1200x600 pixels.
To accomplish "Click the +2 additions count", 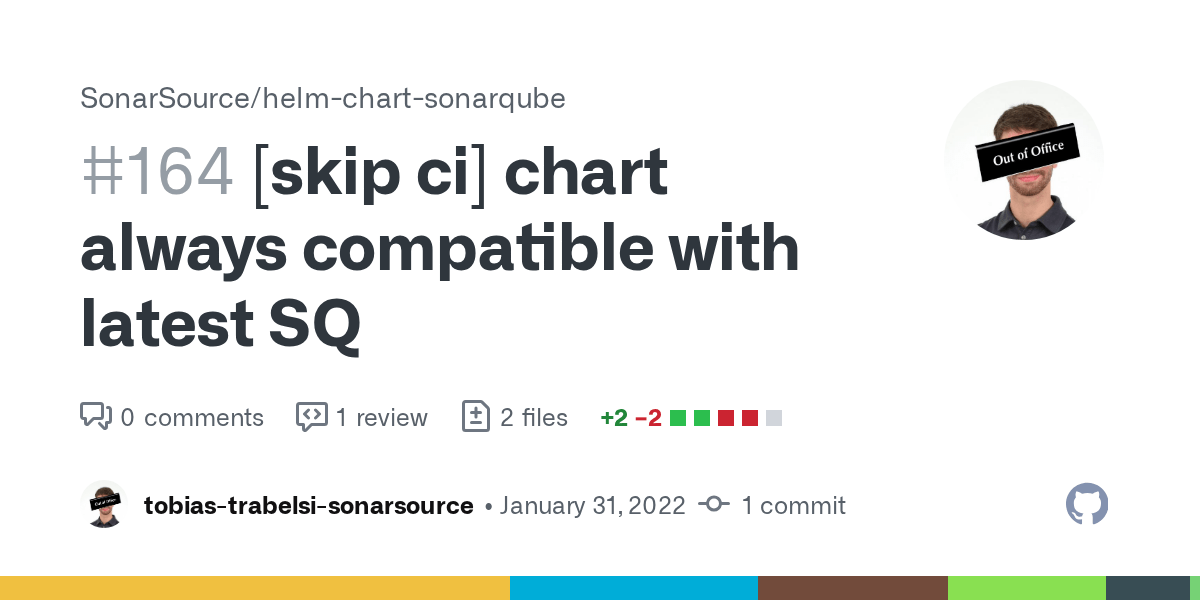I will (613, 418).
